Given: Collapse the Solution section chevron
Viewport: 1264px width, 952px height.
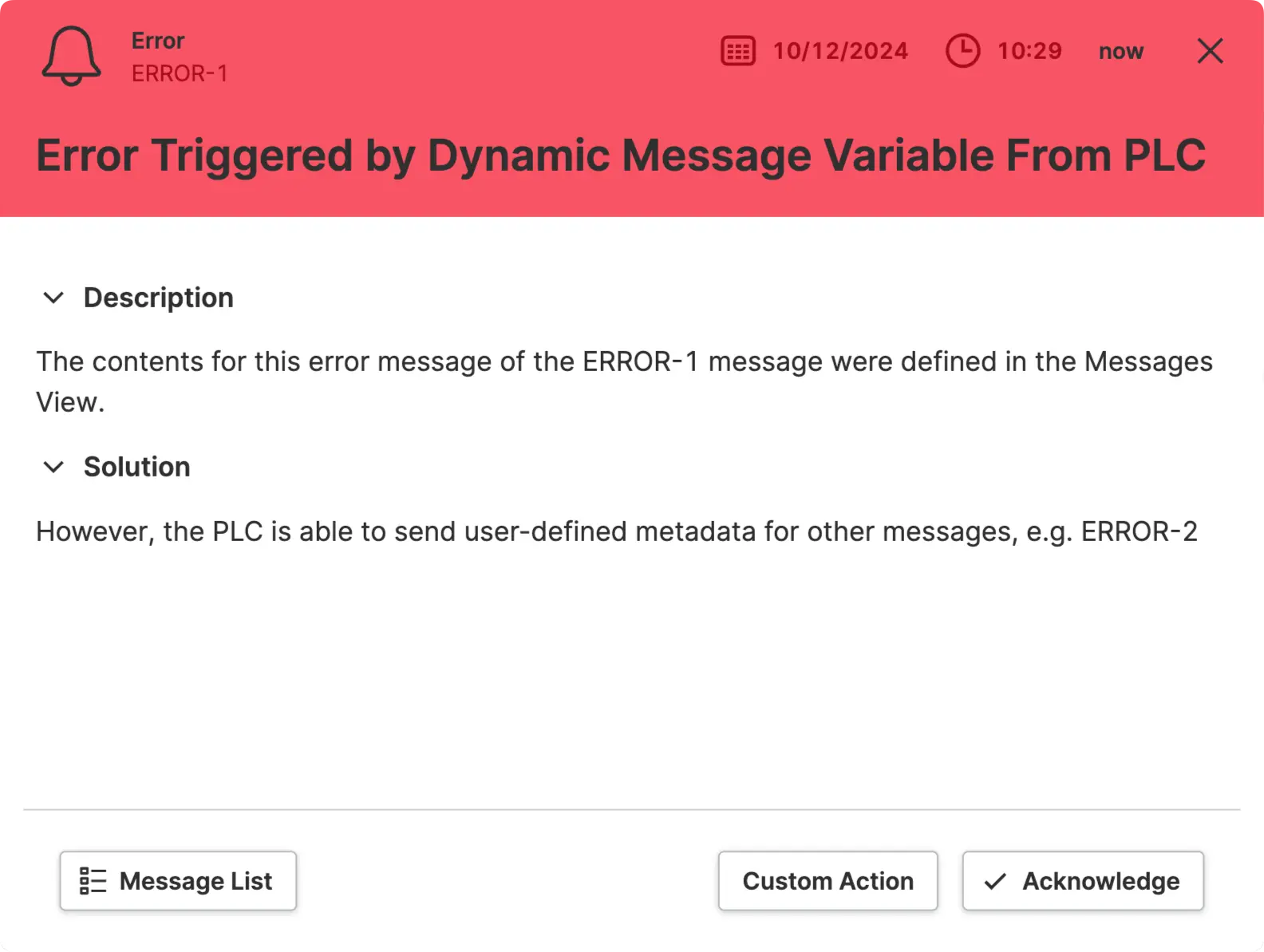Looking at the screenshot, I should pyautogui.click(x=53, y=467).
